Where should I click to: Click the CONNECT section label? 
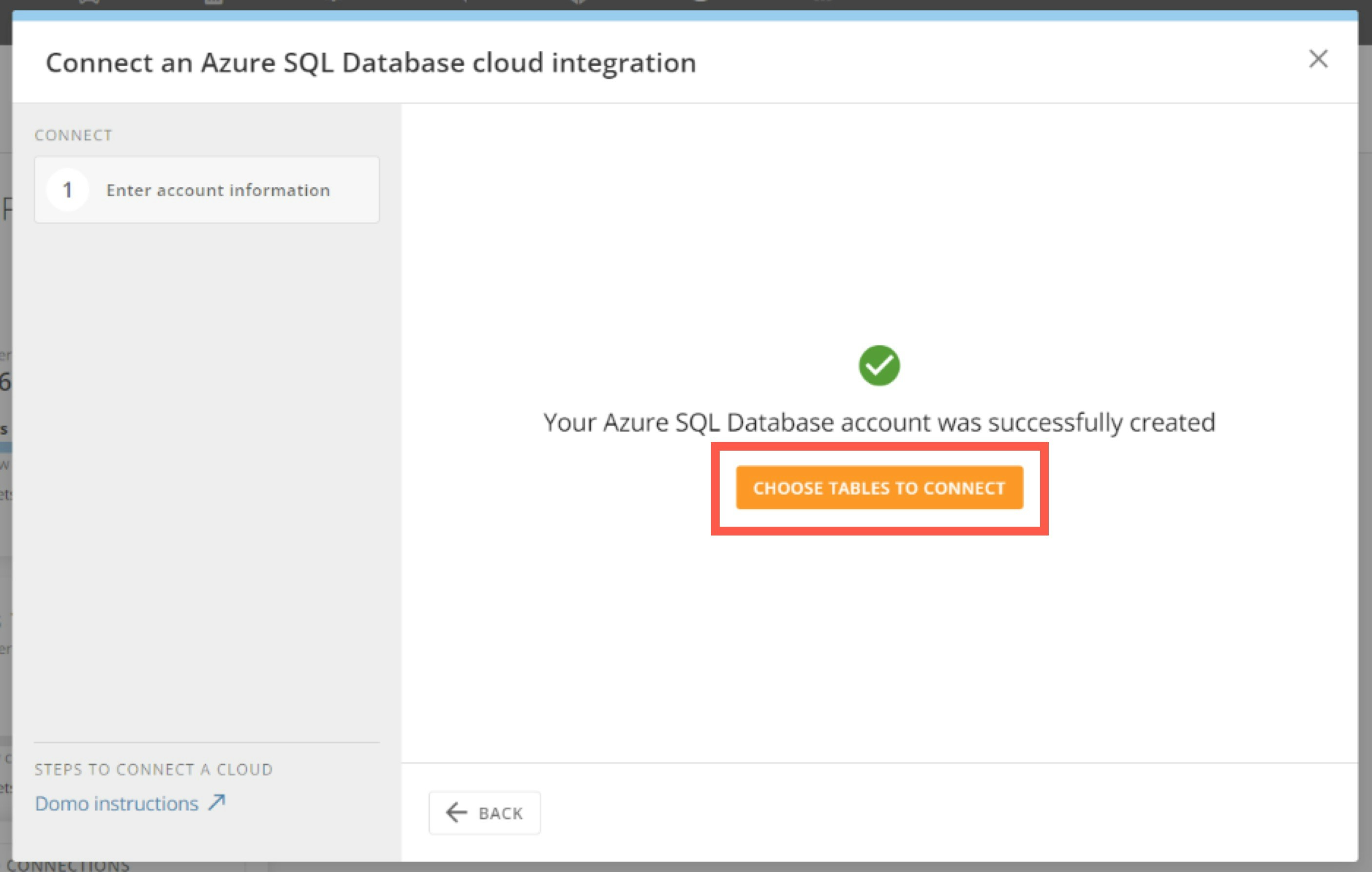tap(74, 136)
